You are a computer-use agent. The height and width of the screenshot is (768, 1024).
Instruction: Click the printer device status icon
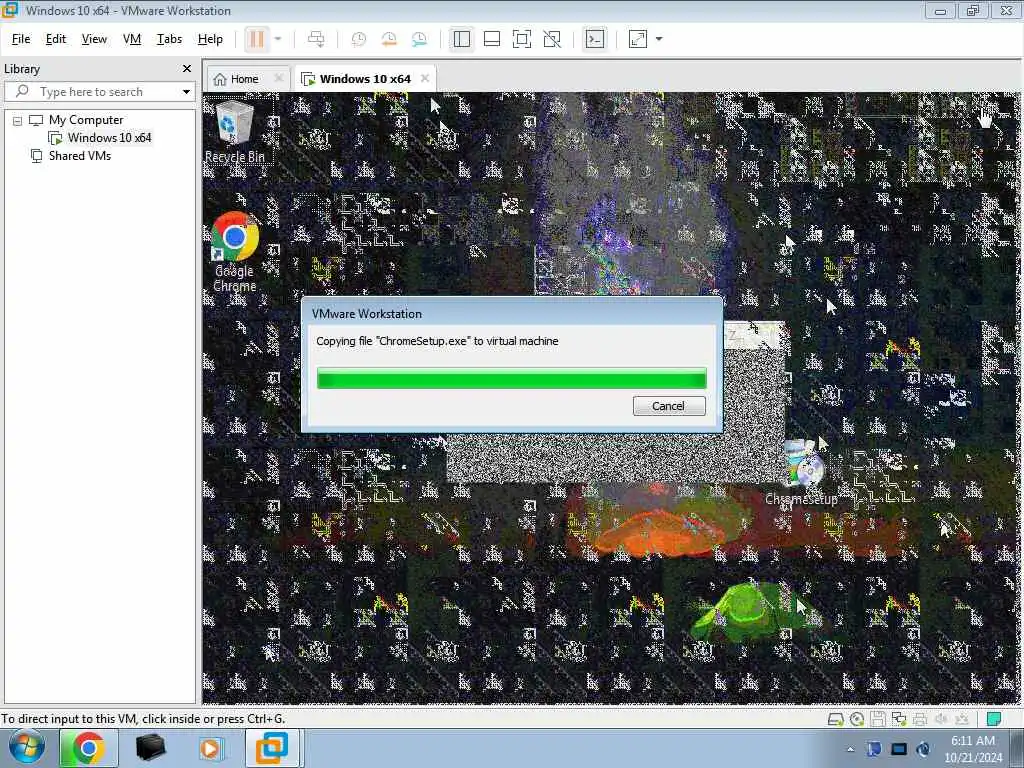[920, 719]
